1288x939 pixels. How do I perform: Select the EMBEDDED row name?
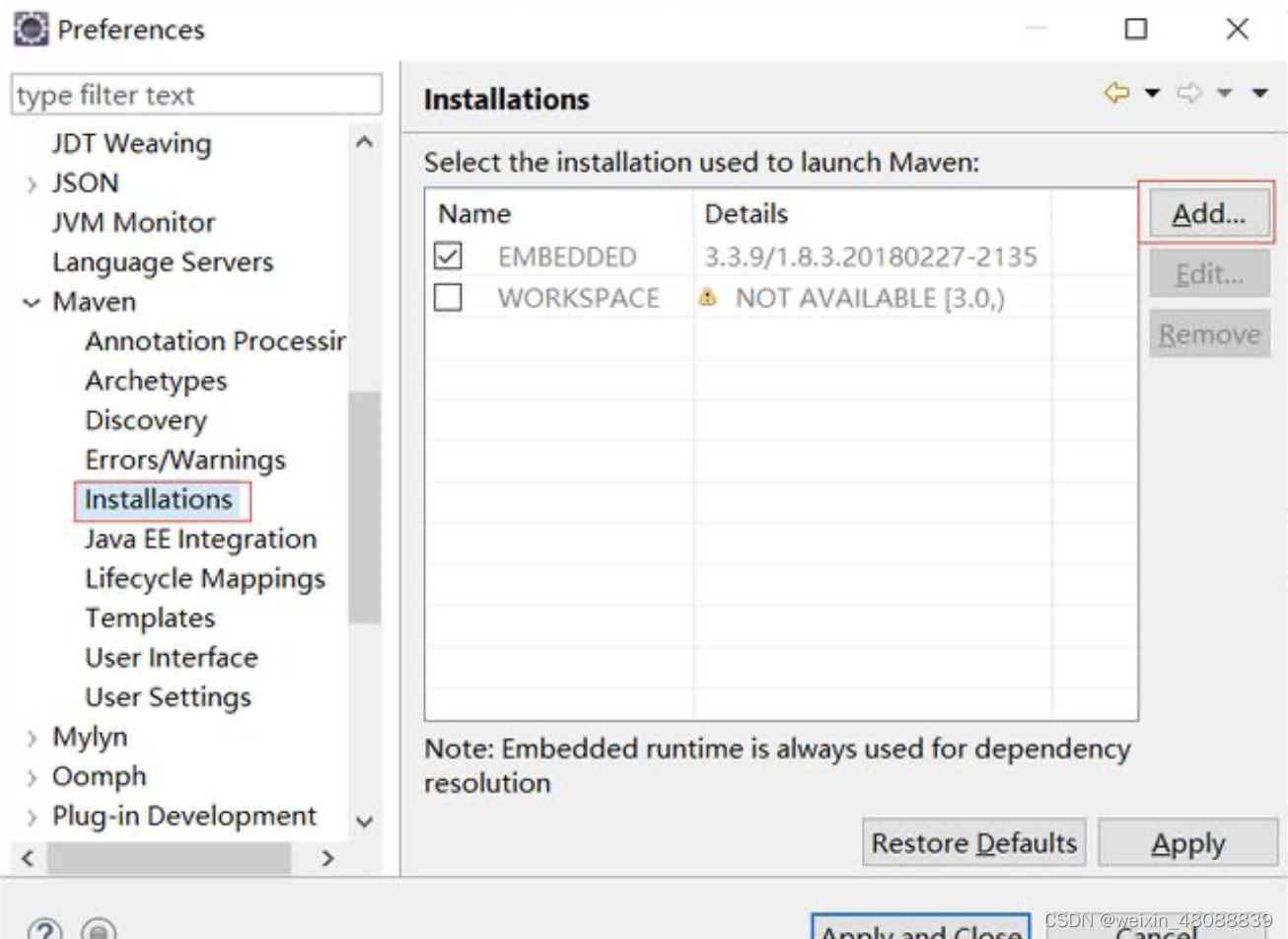coord(567,256)
